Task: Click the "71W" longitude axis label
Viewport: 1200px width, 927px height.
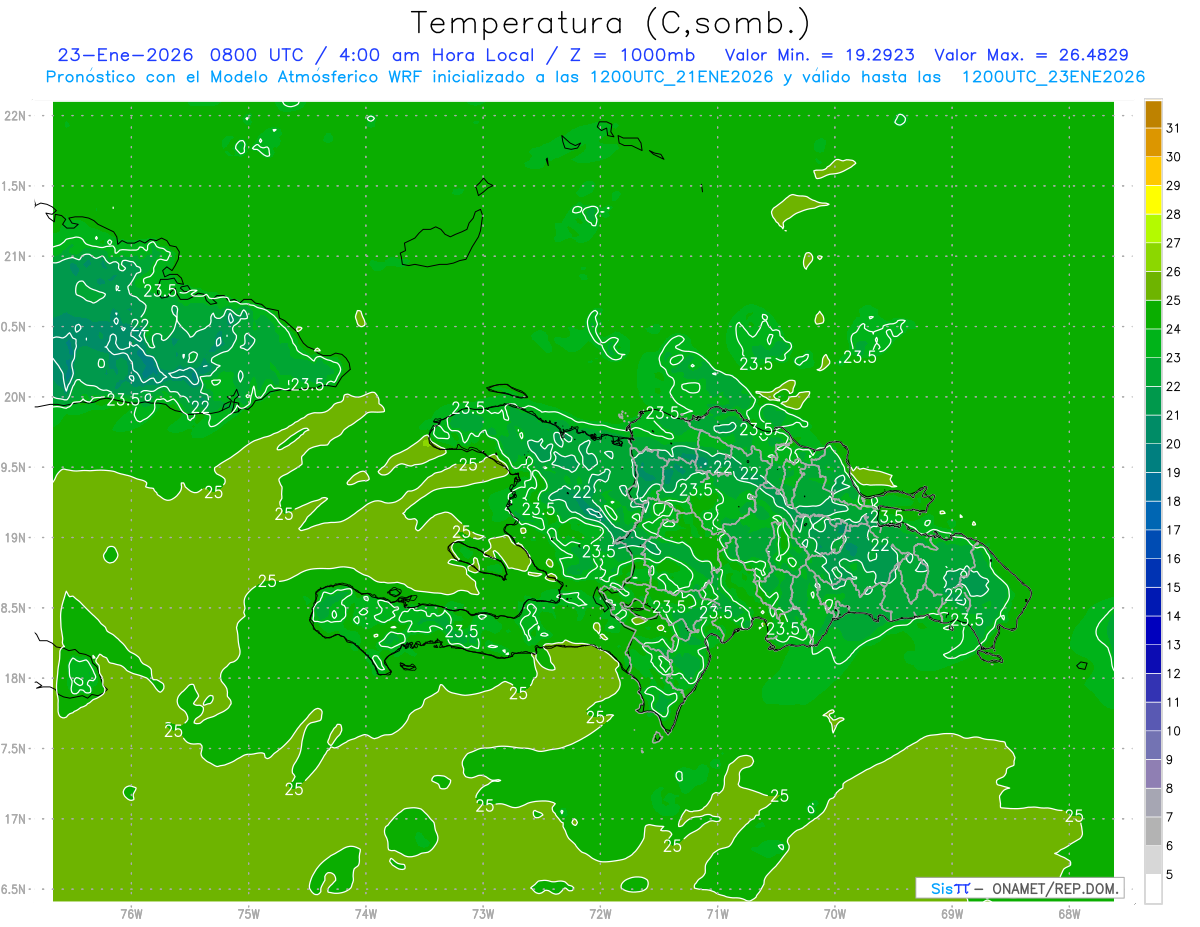Action: coord(717,914)
